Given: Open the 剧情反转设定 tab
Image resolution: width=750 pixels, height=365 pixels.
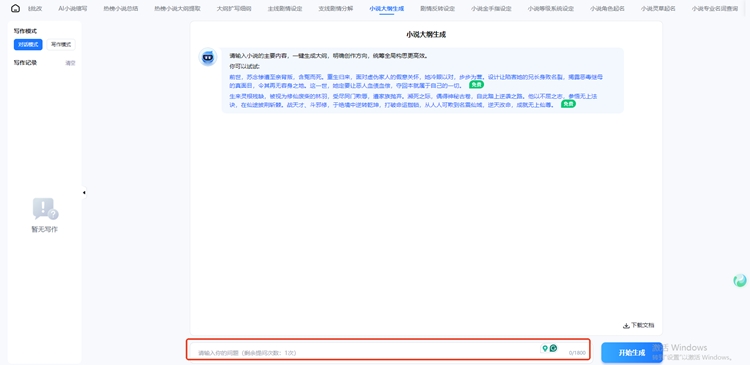Looking at the screenshot, I should point(438,9).
